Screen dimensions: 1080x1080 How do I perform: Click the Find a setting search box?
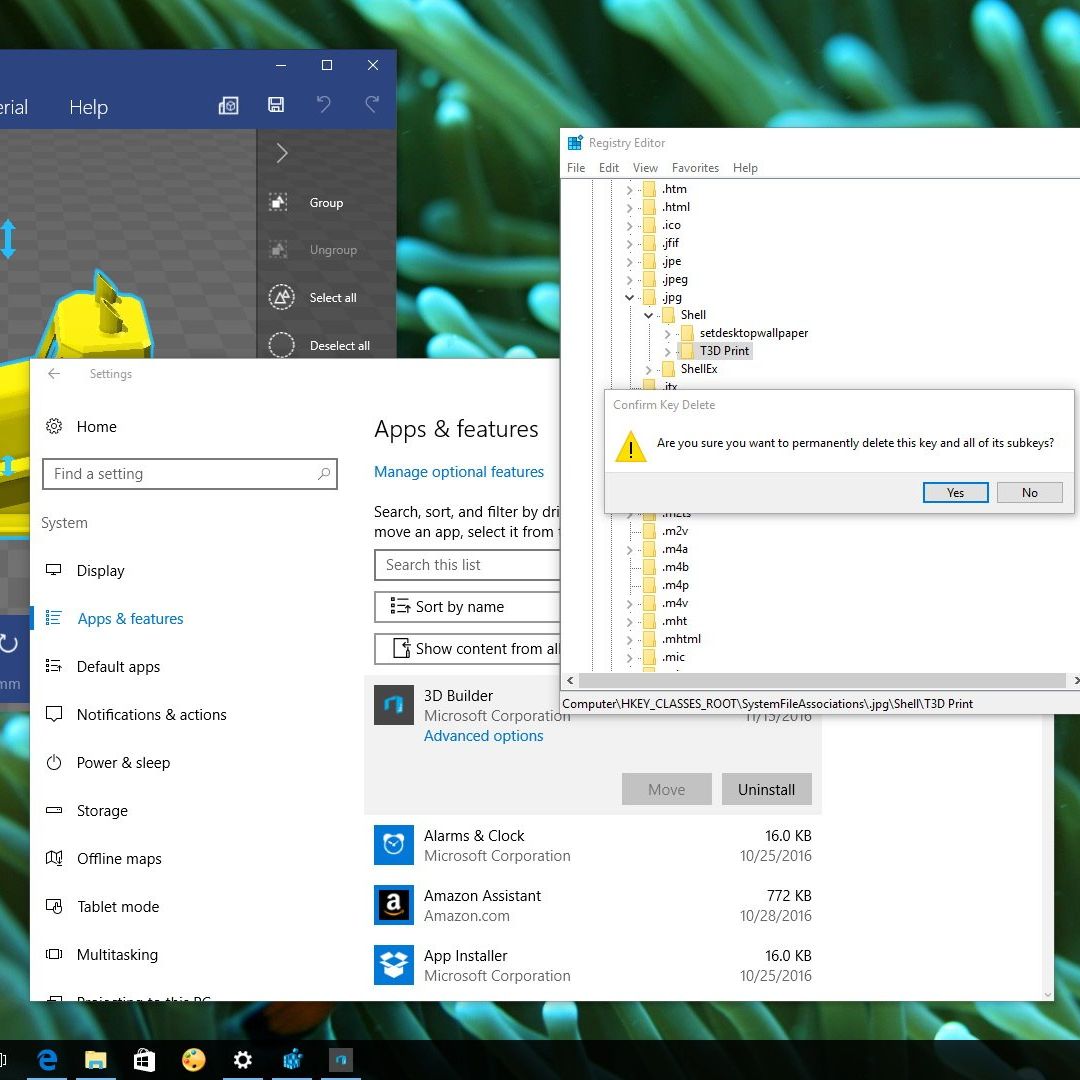189,474
